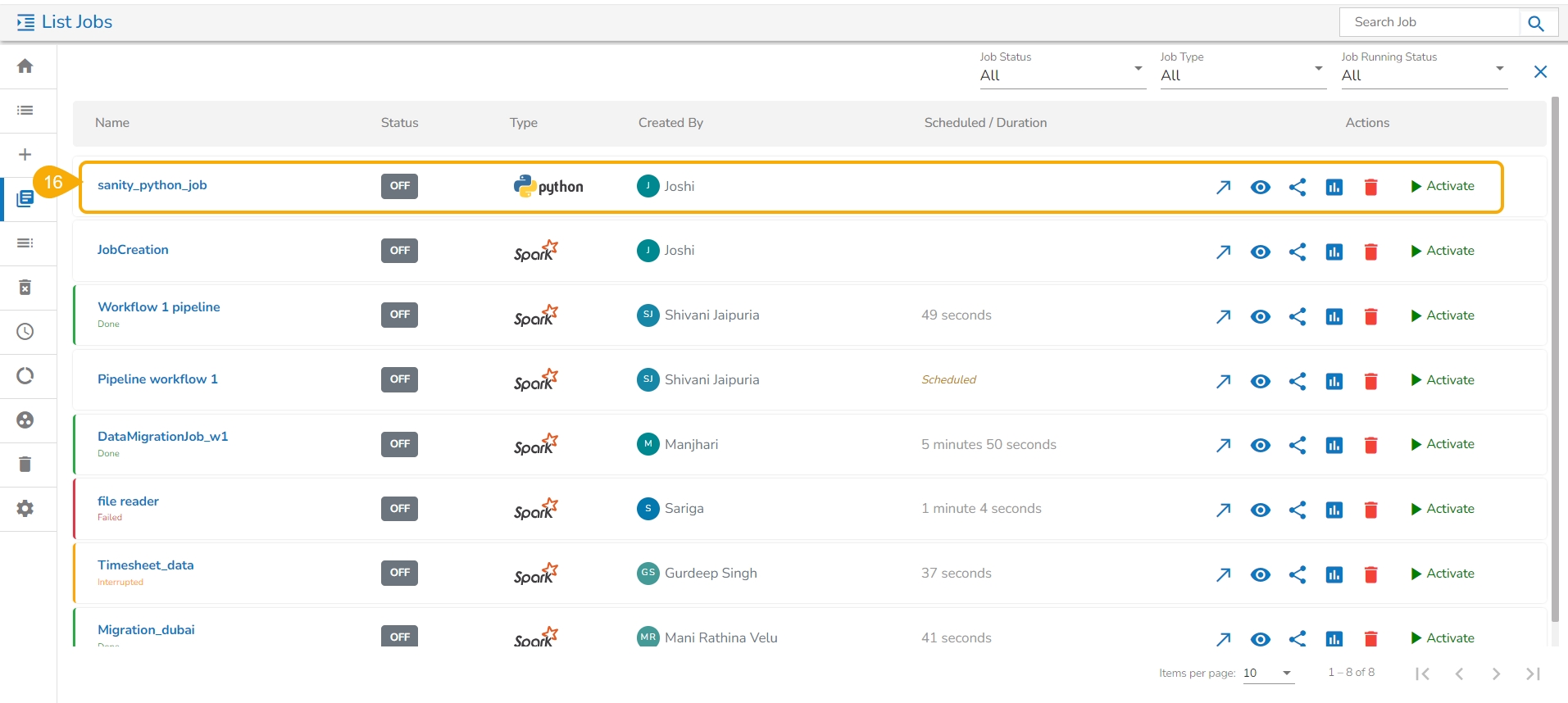Click the search magnifier icon

[1536, 23]
